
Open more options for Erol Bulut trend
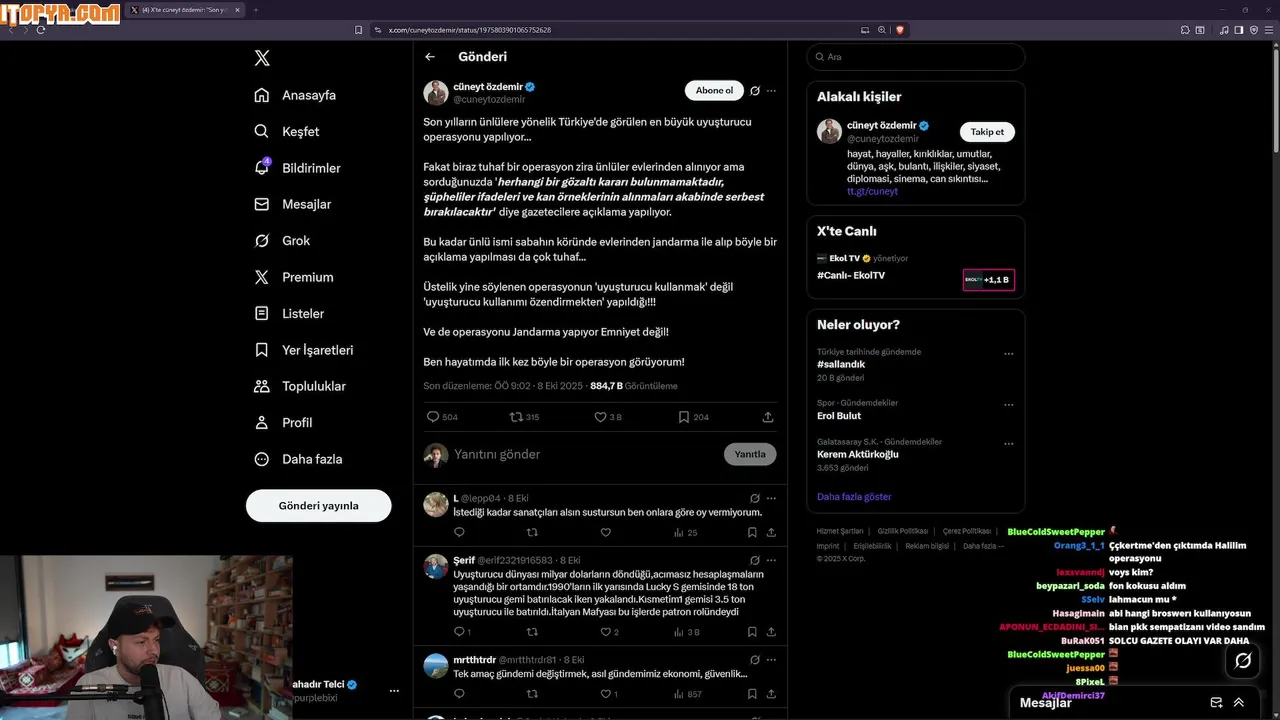pos(1009,405)
